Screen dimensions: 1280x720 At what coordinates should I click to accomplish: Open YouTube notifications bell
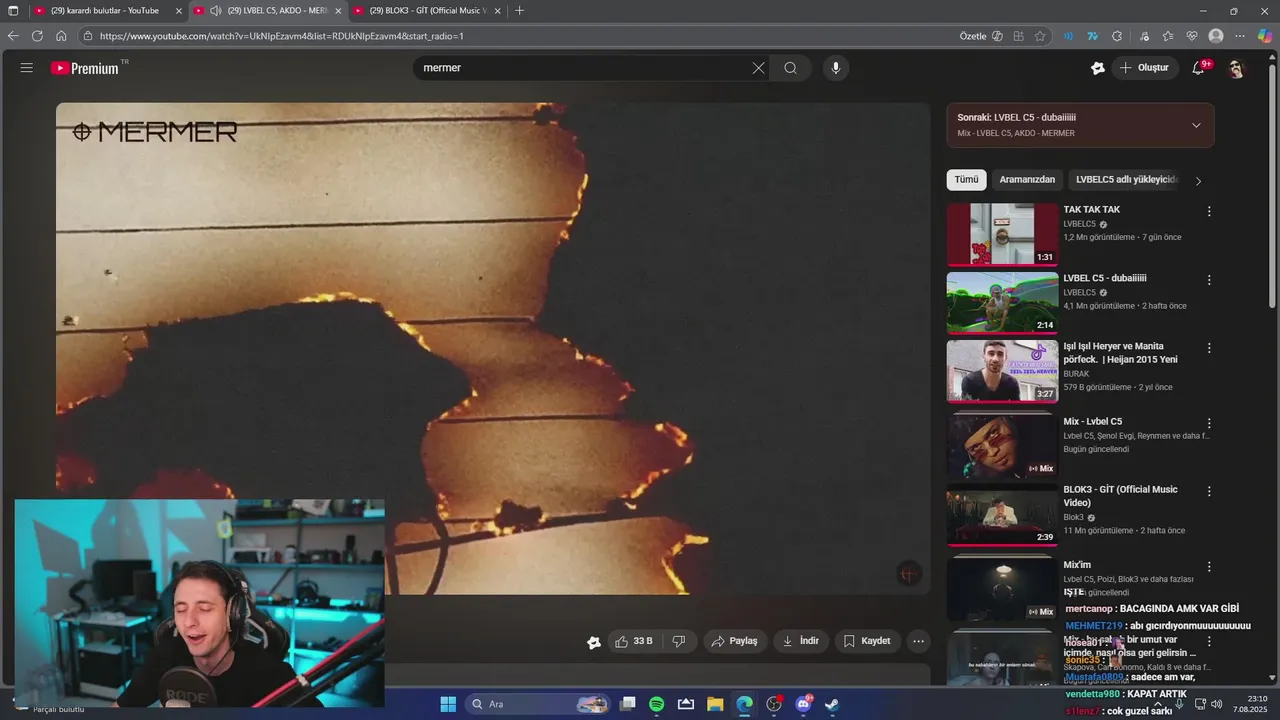click(x=1199, y=68)
